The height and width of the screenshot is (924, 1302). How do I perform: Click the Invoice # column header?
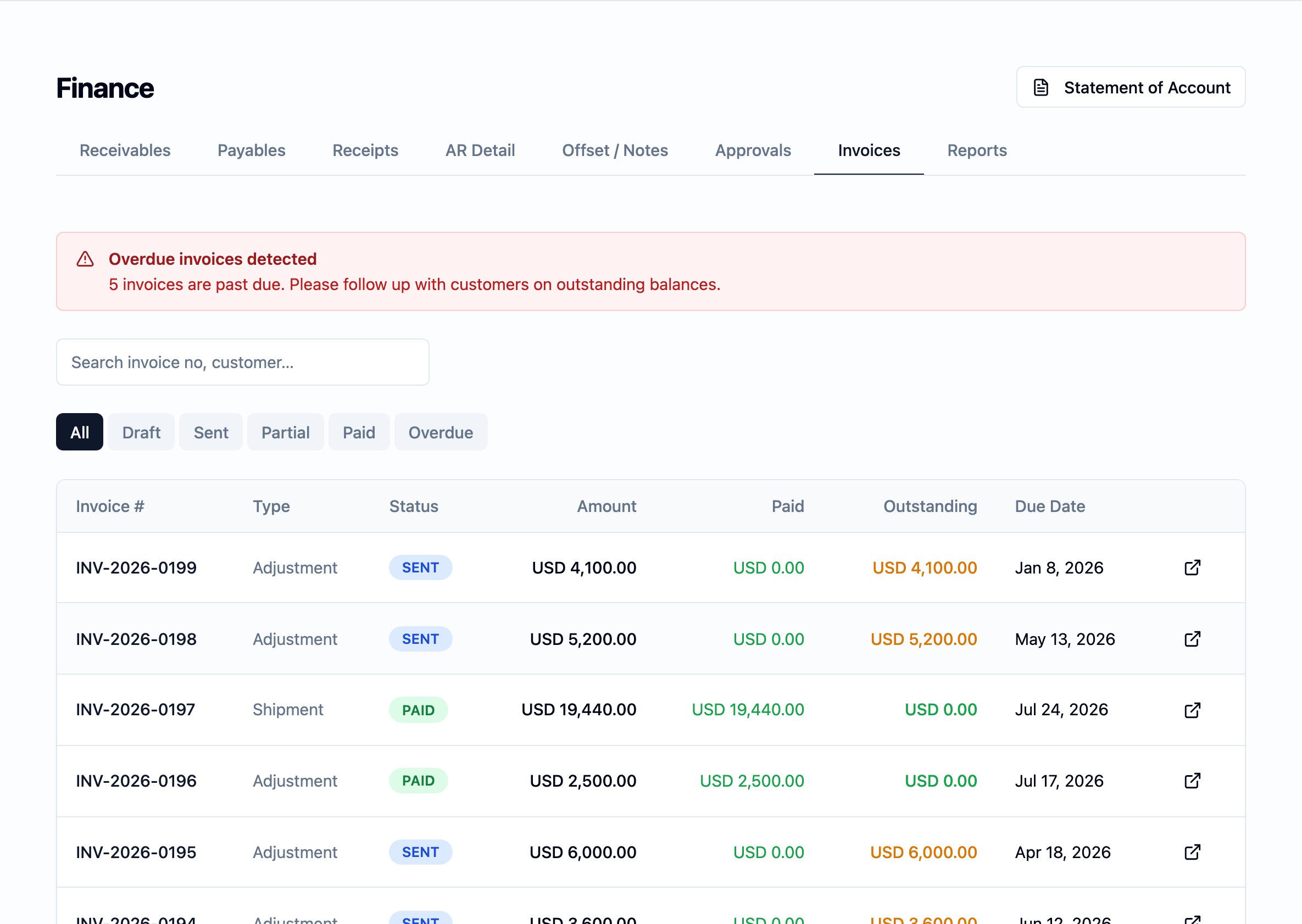(x=110, y=506)
